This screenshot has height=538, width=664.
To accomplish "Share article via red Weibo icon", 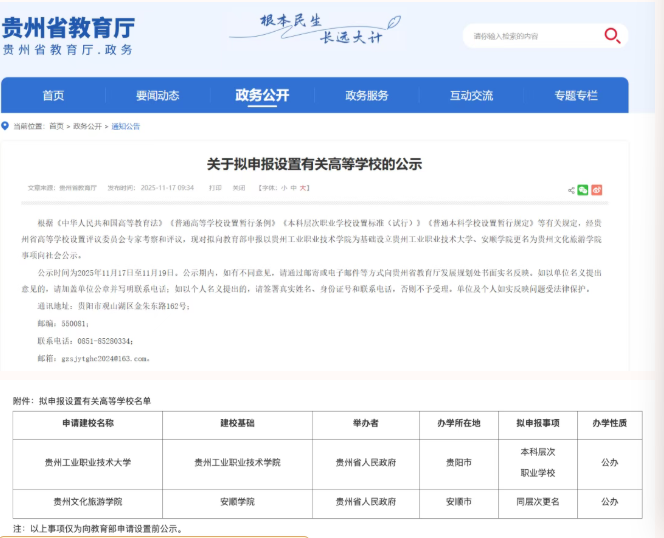I will 597,189.
